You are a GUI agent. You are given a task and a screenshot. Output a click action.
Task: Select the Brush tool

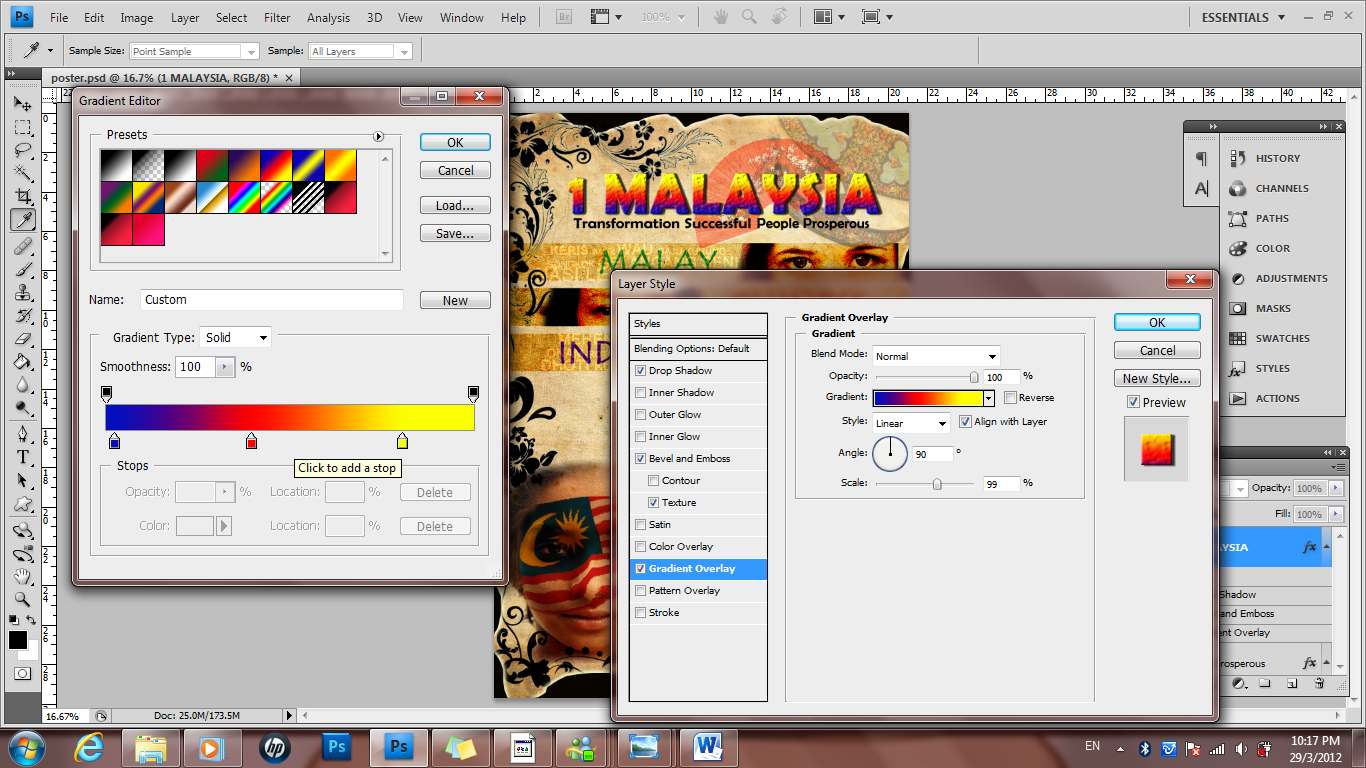pyautogui.click(x=22, y=268)
